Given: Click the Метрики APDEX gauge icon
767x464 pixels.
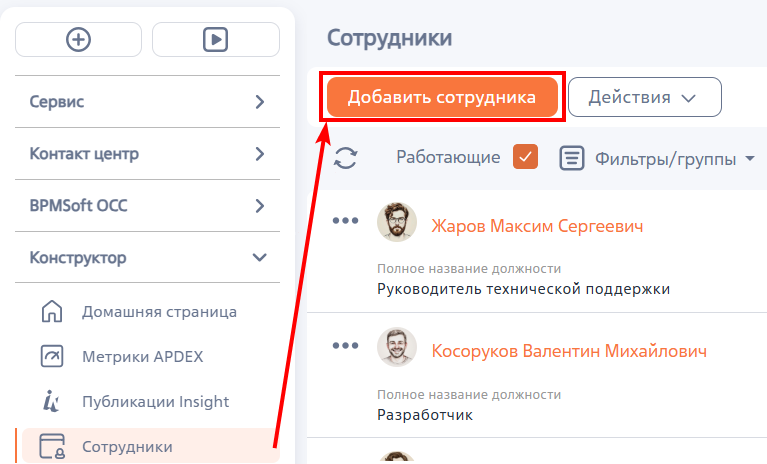Looking at the screenshot, I should point(52,356).
